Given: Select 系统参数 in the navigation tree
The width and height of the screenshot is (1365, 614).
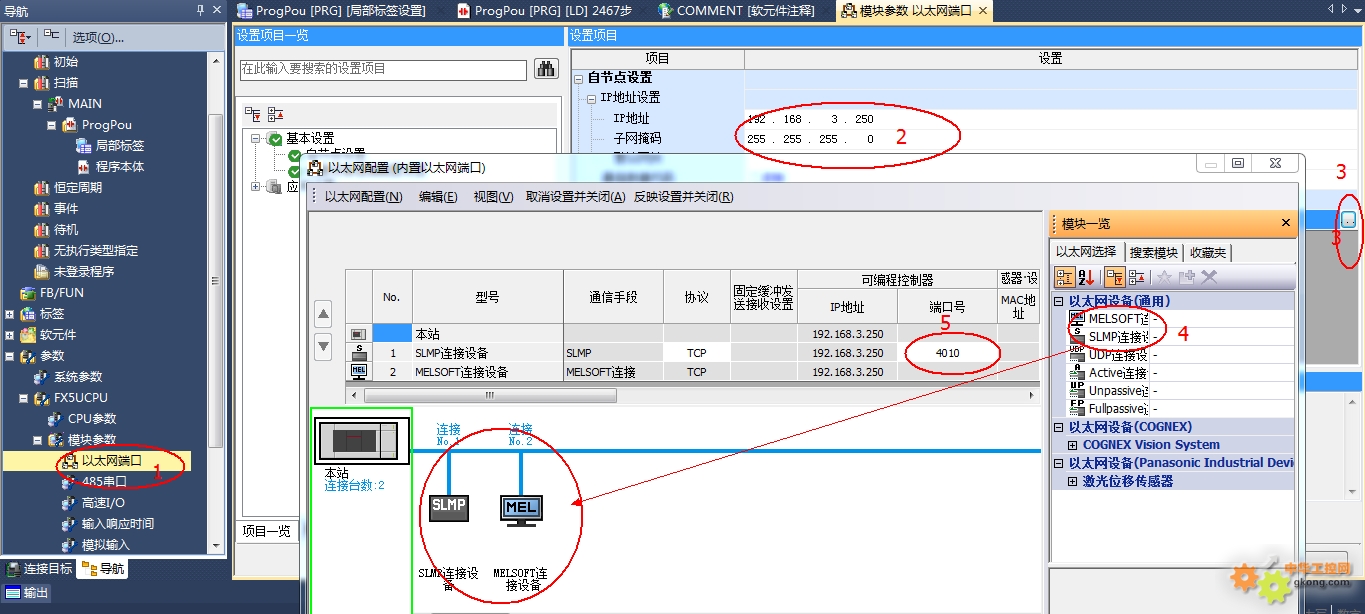Looking at the screenshot, I should (x=78, y=377).
